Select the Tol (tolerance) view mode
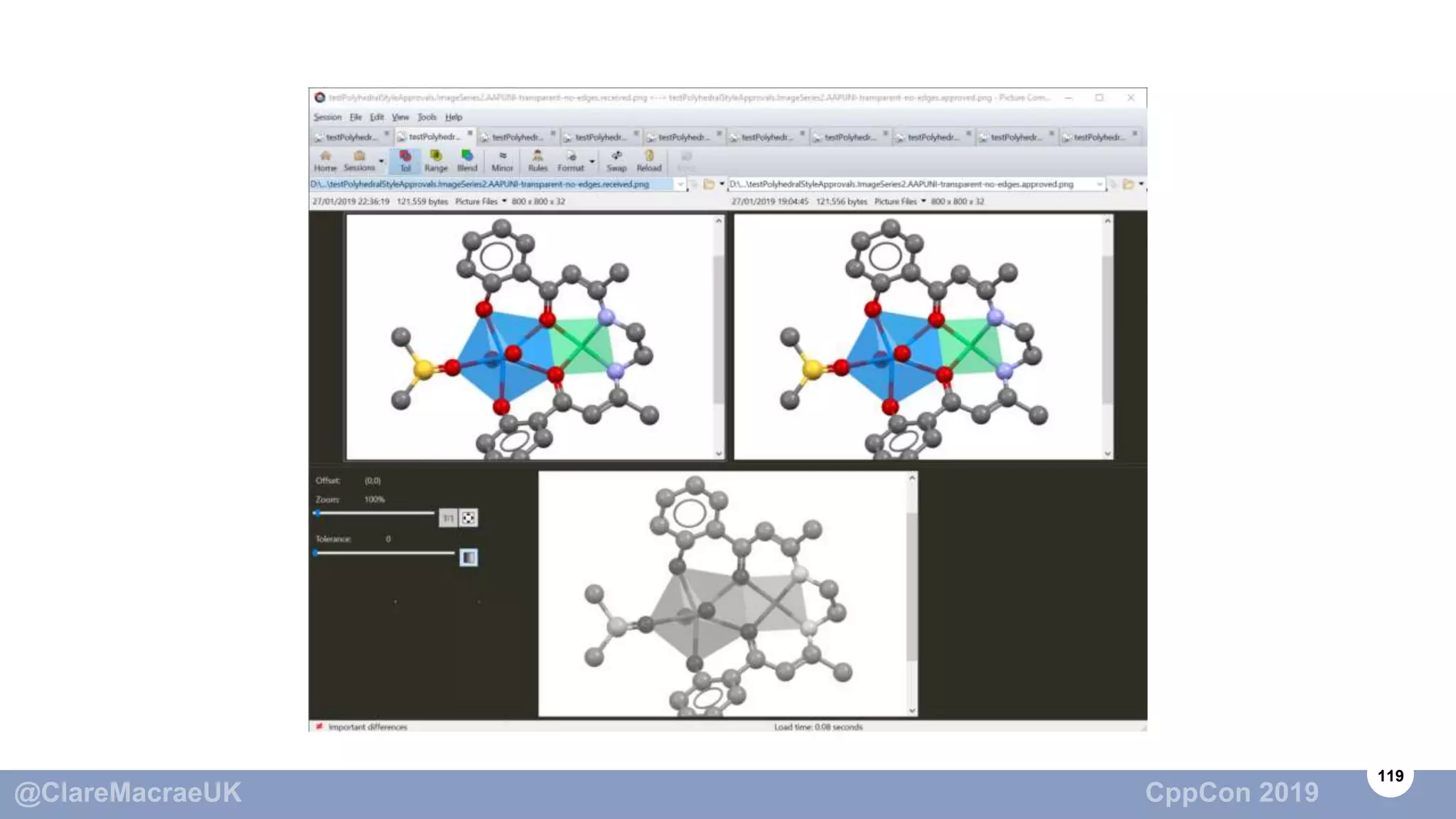 click(405, 161)
